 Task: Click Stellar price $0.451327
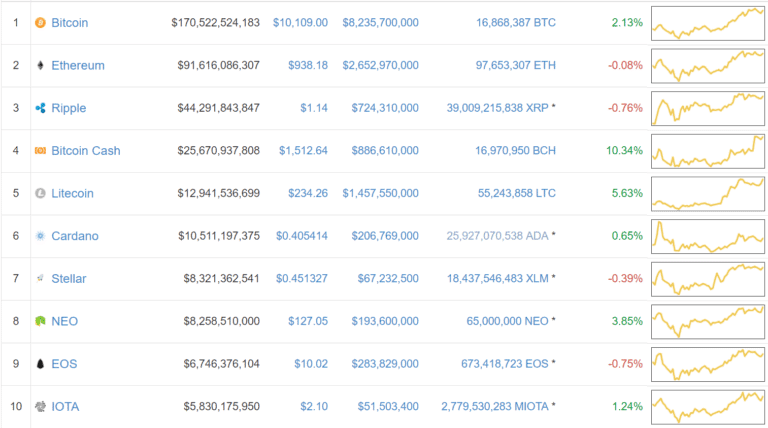302,279
